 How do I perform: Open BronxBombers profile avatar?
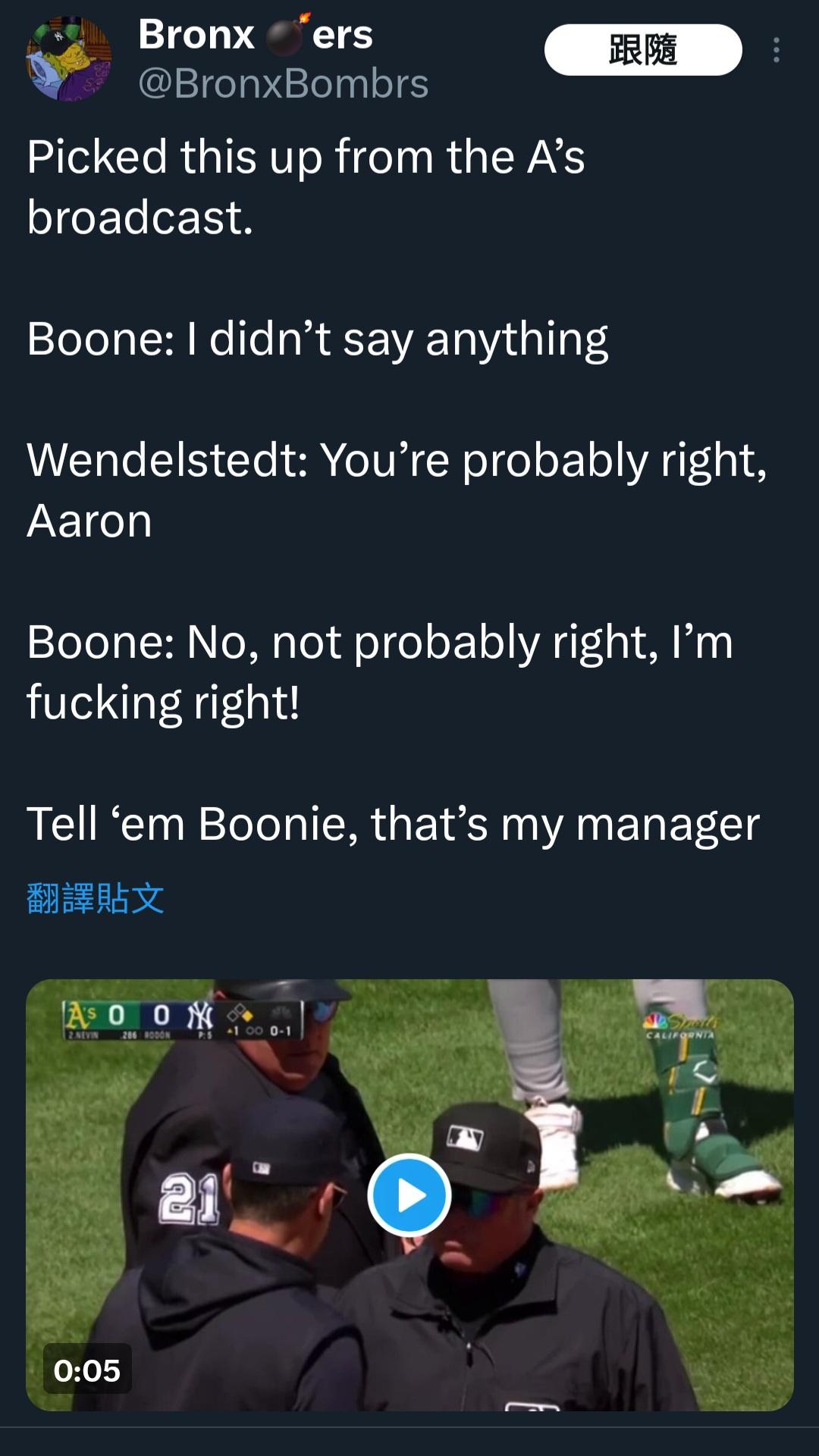coord(69,58)
